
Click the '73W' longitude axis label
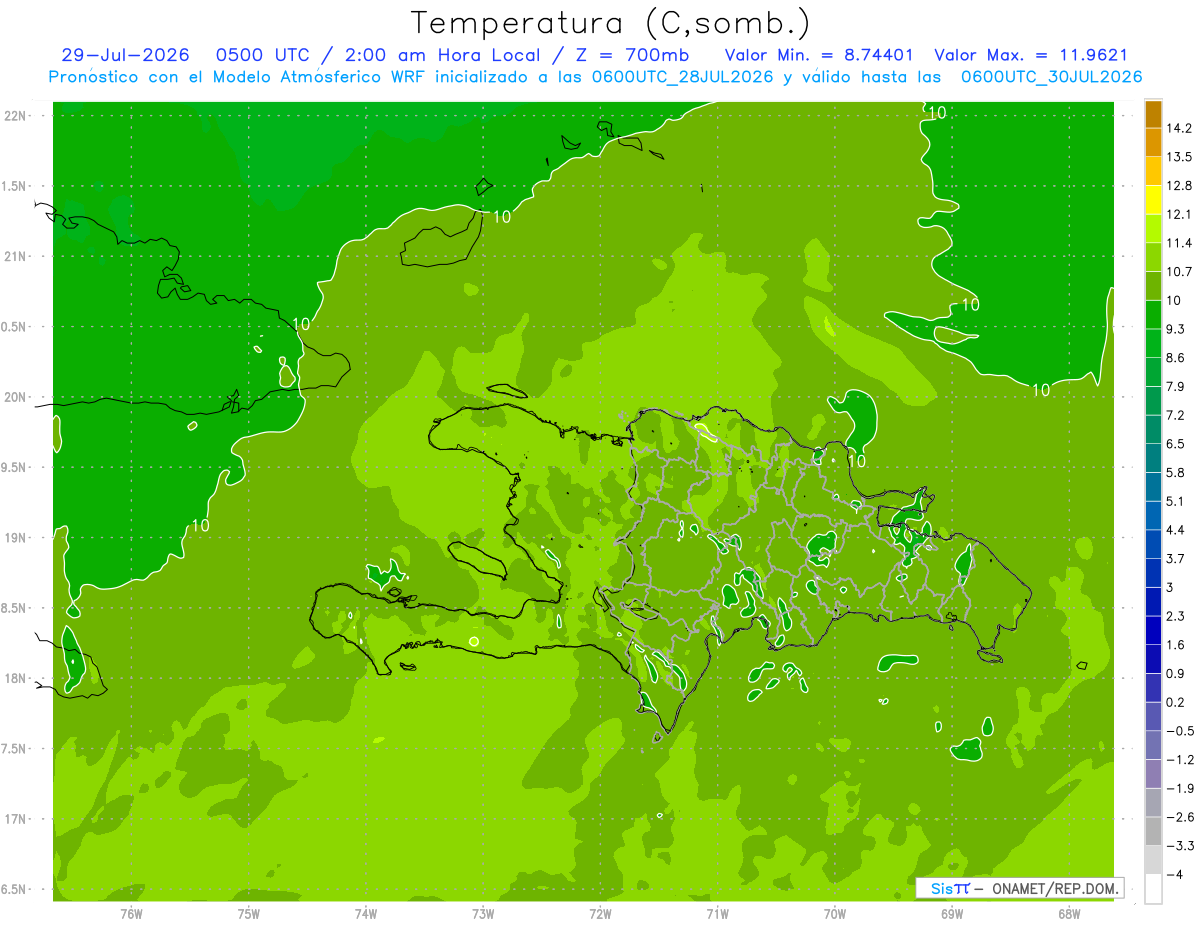[483, 913]
